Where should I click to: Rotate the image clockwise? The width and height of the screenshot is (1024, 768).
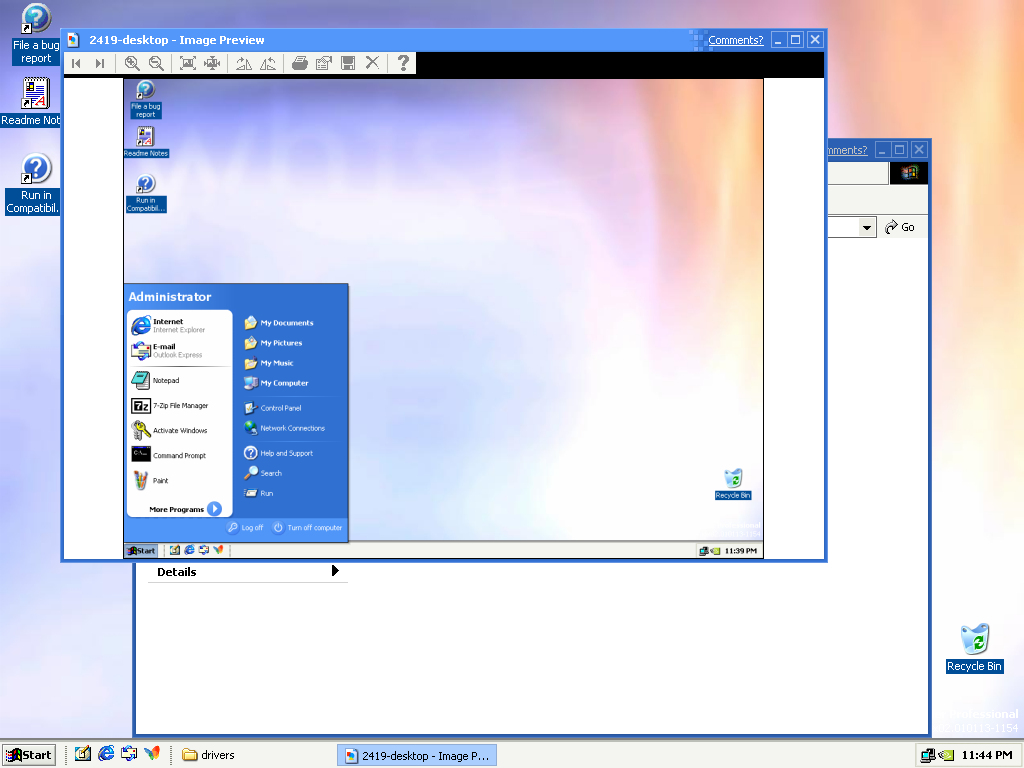click(244, 63)
